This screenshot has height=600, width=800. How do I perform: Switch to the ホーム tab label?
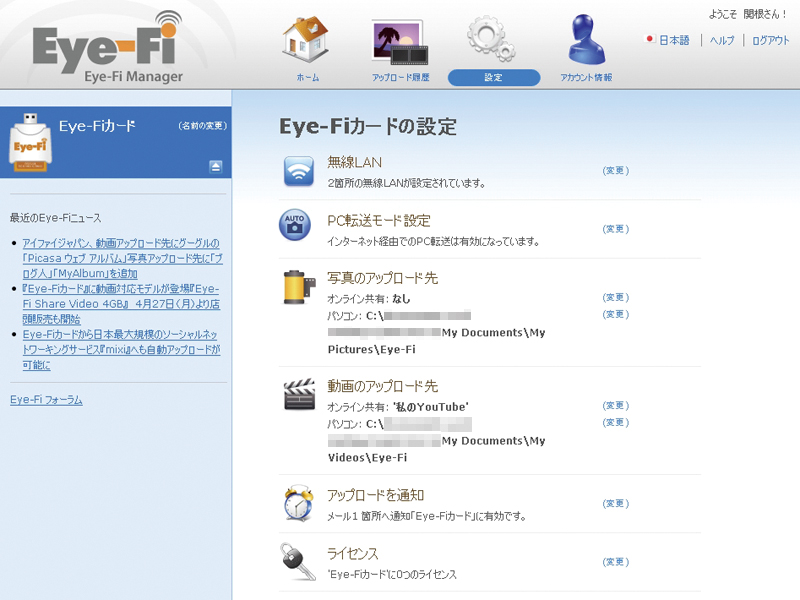(308, 78)
